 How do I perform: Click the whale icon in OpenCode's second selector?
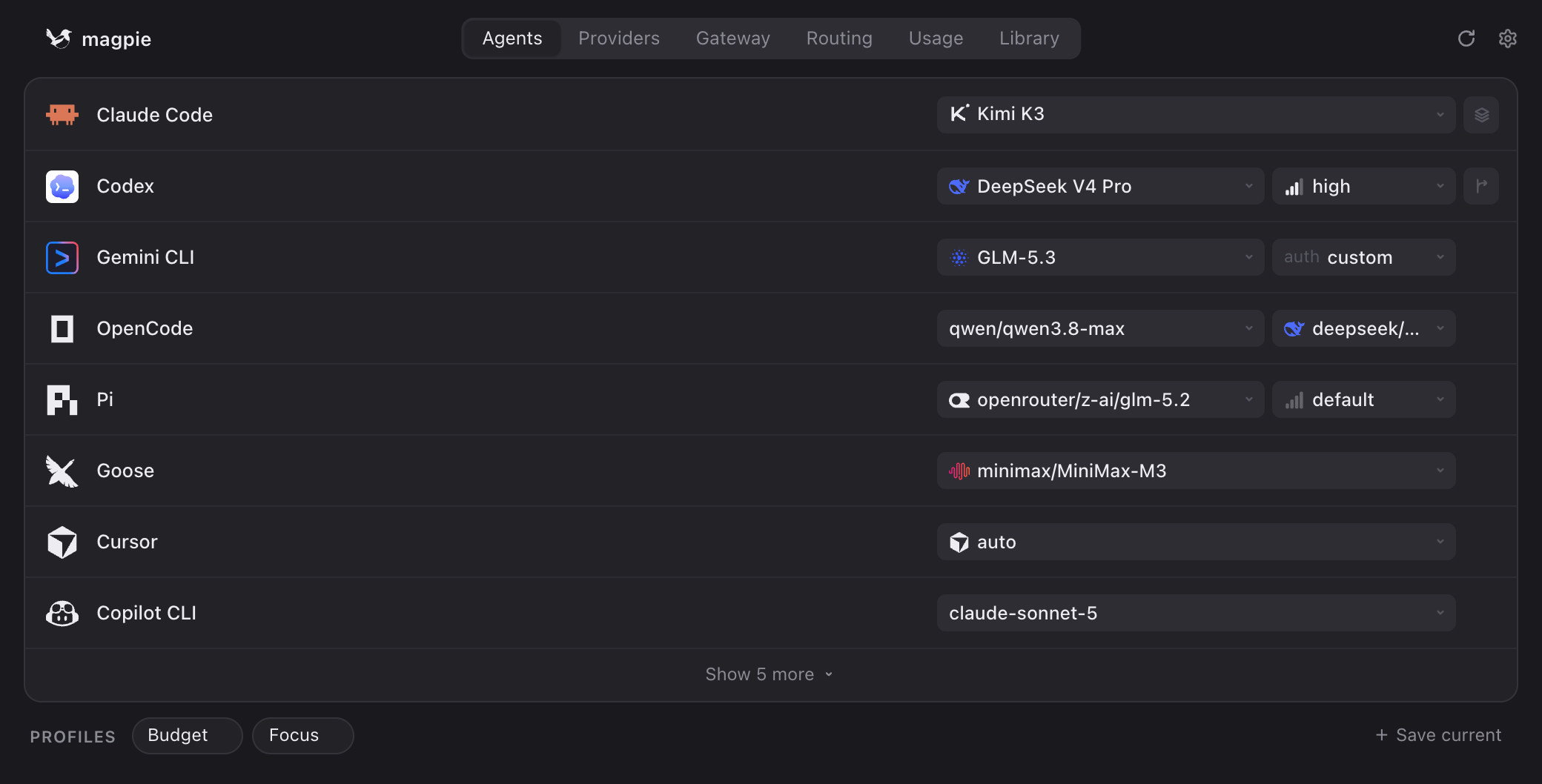(x=1294, y=328)
